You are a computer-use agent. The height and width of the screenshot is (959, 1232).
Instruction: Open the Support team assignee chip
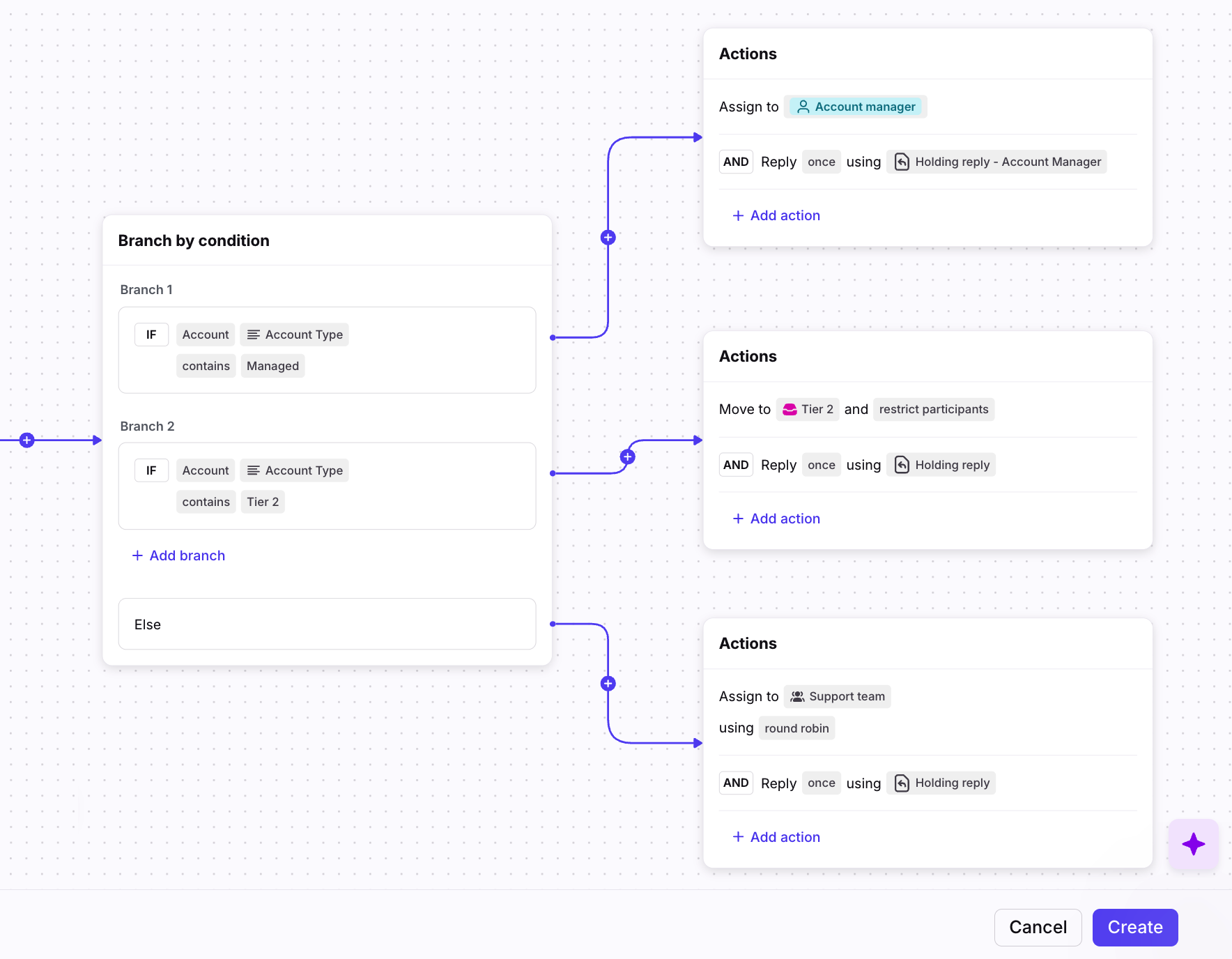(x=837, y=696)
